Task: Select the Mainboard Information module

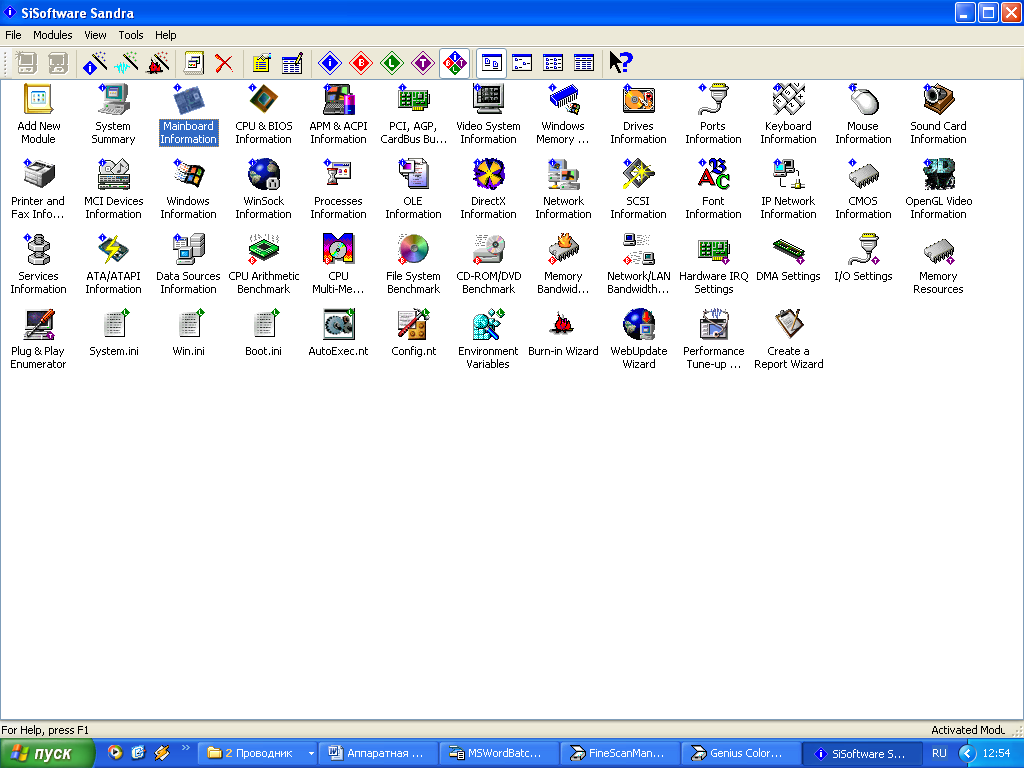Action: (x=188, y=114)
